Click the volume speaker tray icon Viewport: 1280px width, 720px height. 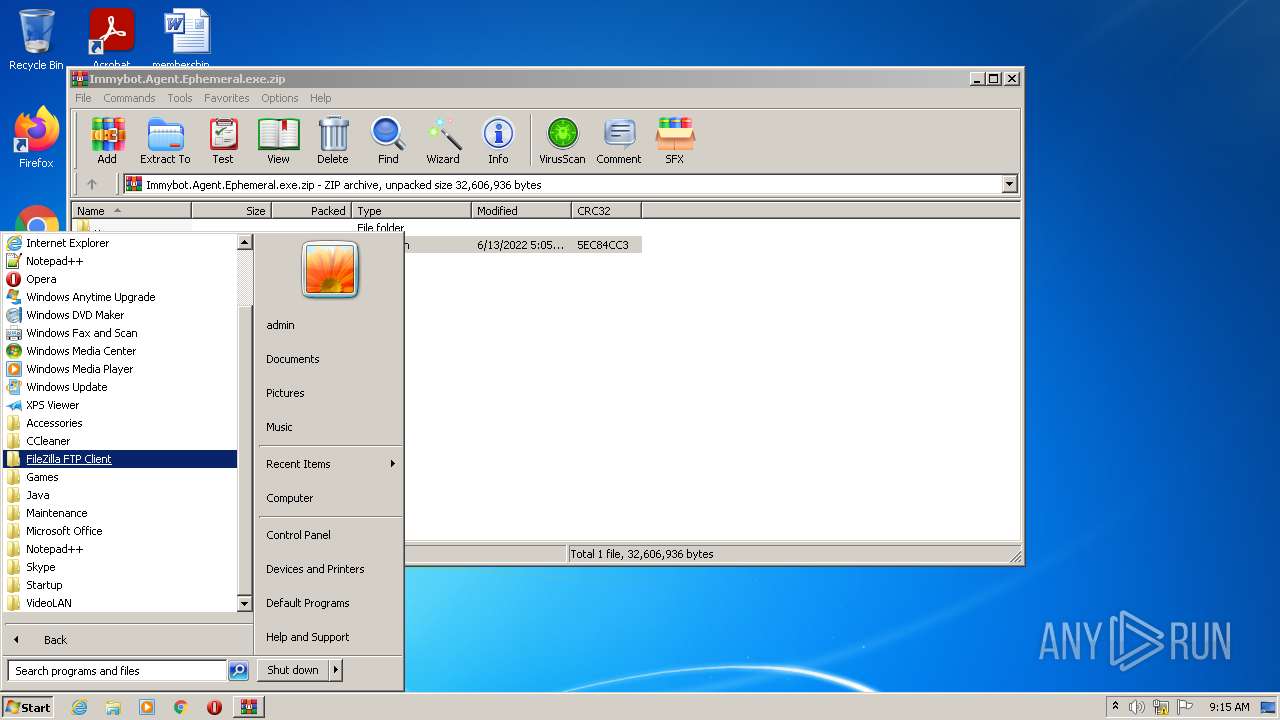click(1137, 707)
